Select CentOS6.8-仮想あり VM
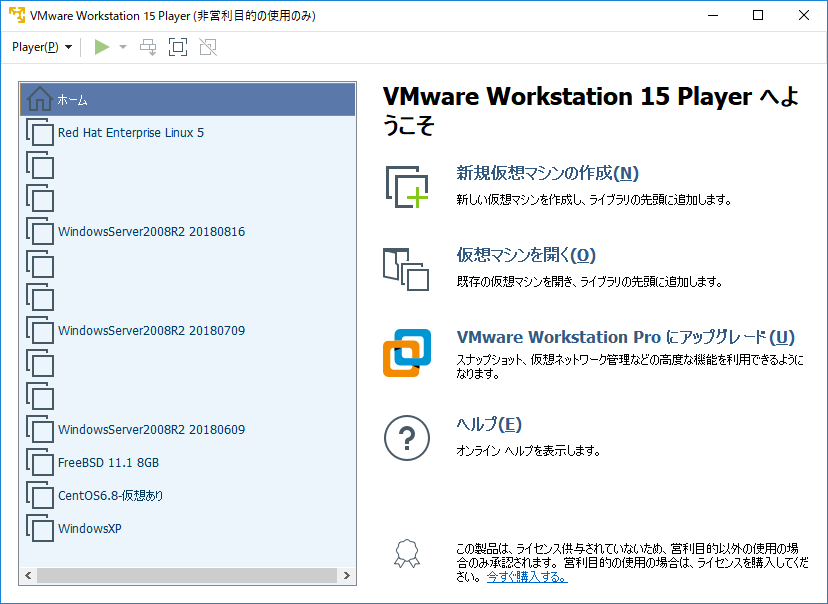828x604 pixels. click(x=187, y=495)
